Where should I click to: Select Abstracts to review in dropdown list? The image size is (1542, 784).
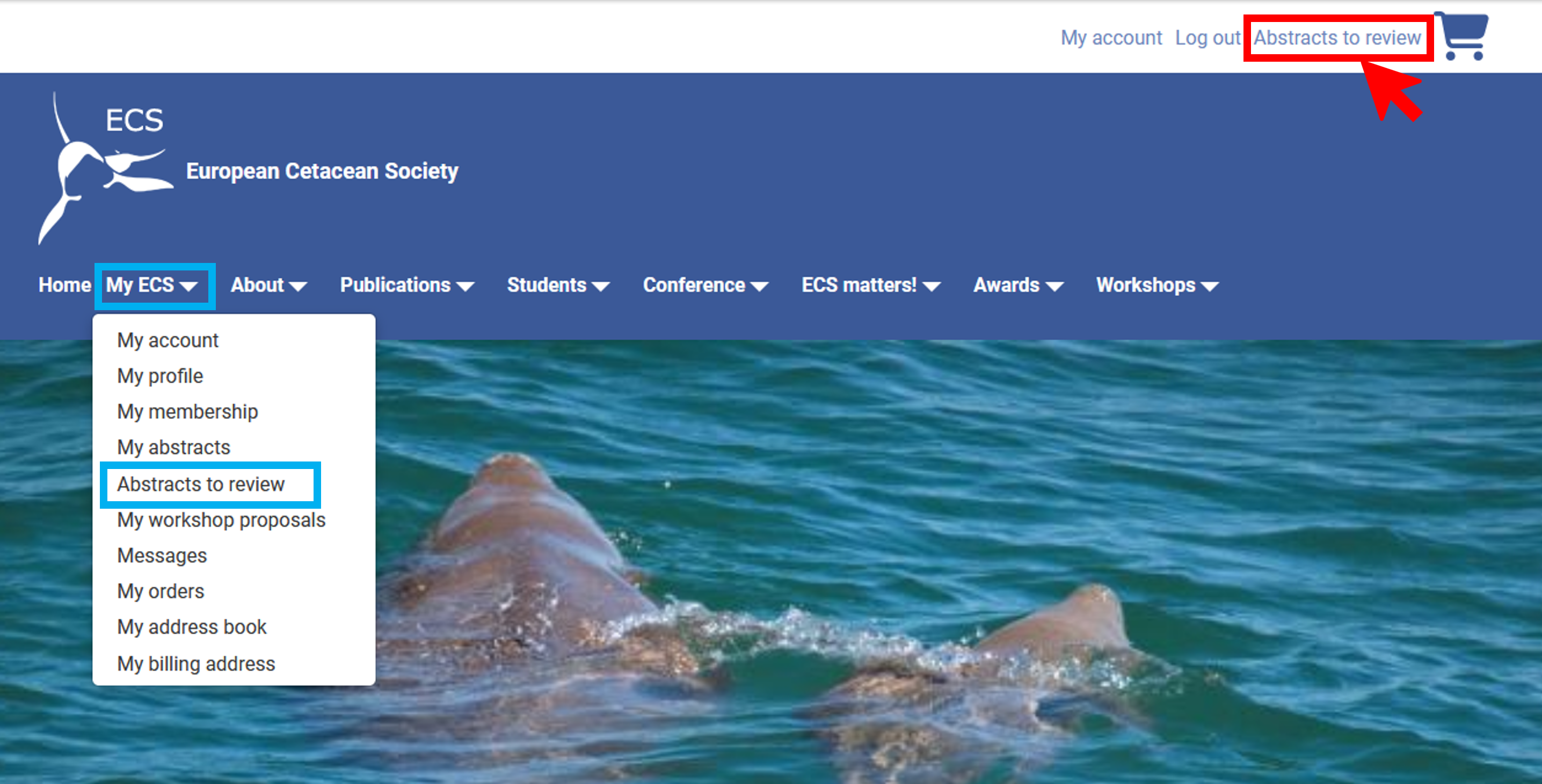click(201, 483)
